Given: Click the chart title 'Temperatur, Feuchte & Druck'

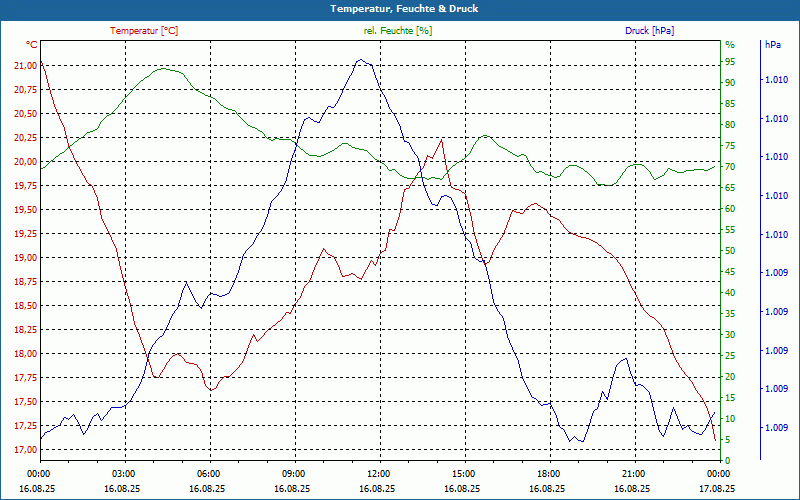Looking at the screenshot, I should click(x=404, y=9).
